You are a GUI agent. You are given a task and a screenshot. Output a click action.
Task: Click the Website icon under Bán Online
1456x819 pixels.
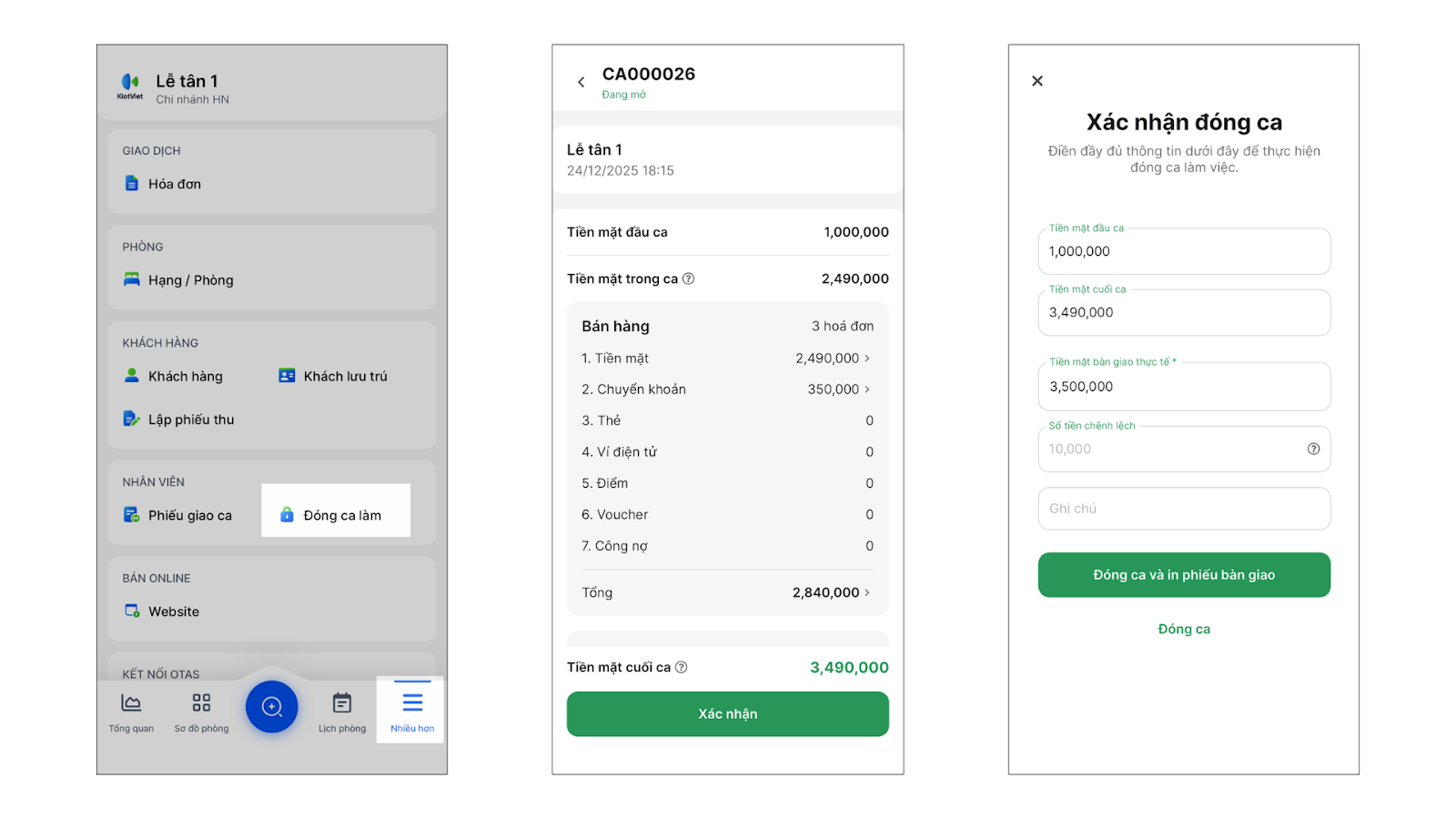click(x=132, y=611)
